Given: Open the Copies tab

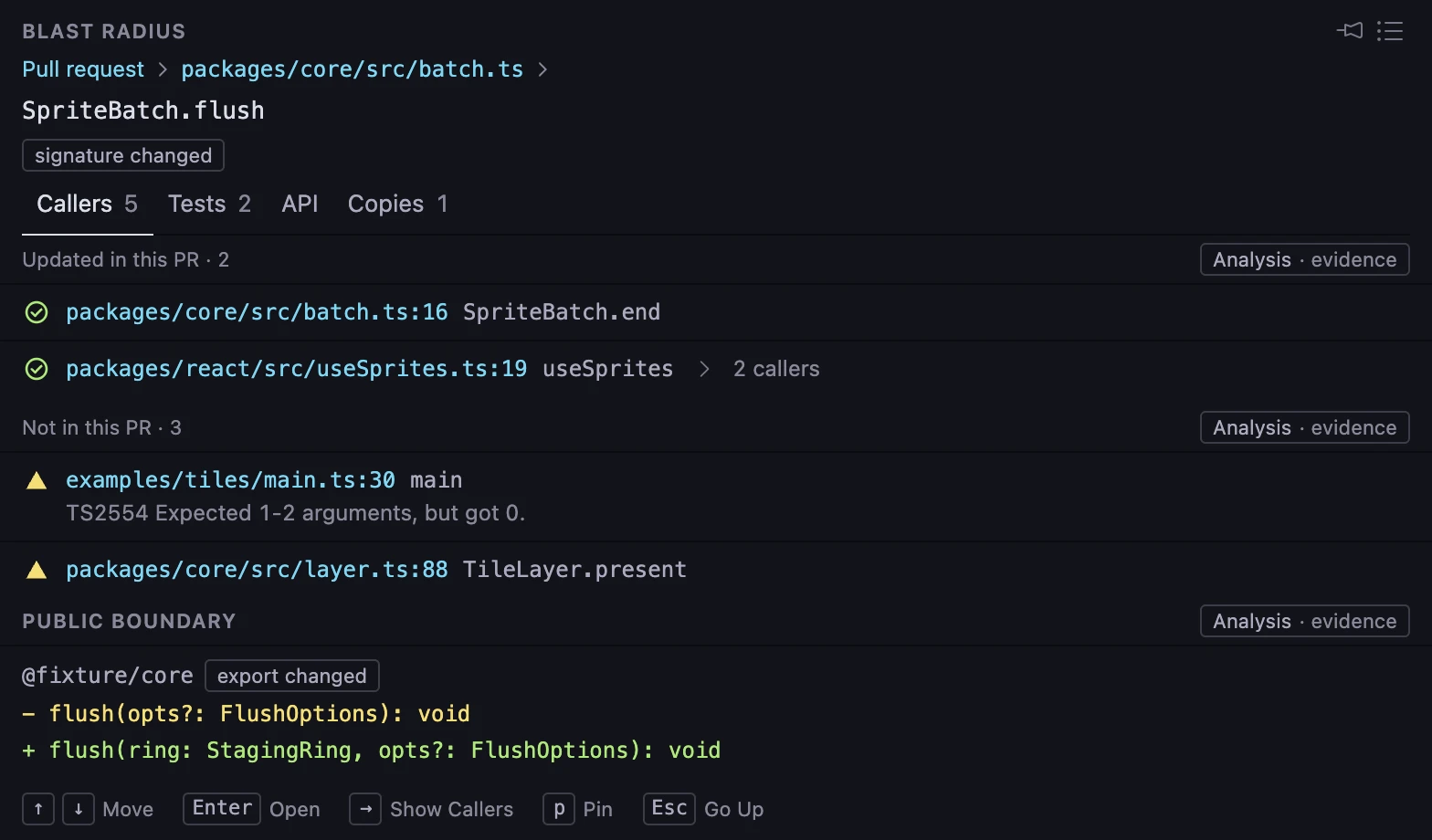Looking at the screenshot, I should 398,204.
